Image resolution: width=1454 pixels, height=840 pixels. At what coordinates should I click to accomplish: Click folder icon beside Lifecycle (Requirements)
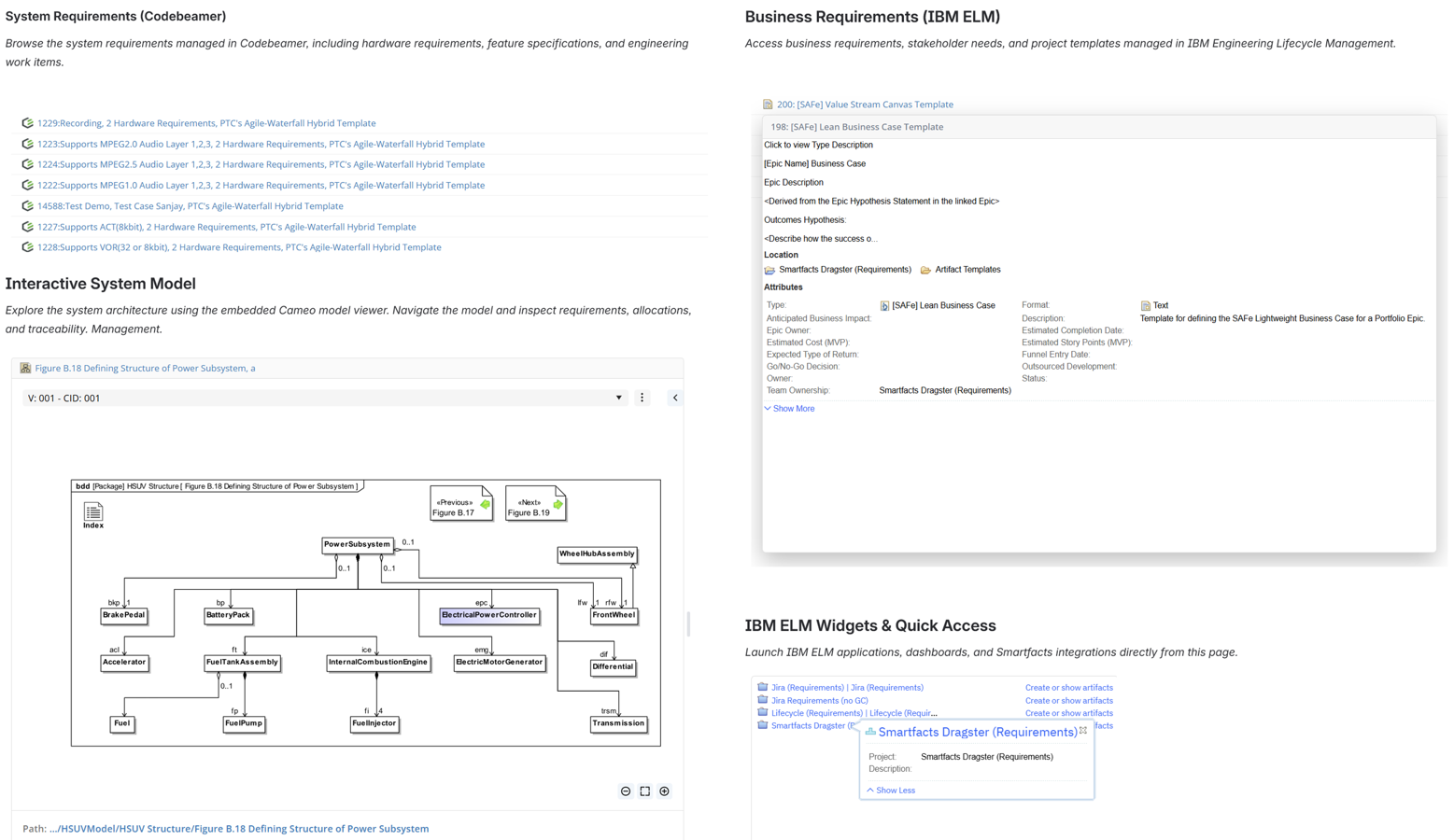(x=763, y=712)
